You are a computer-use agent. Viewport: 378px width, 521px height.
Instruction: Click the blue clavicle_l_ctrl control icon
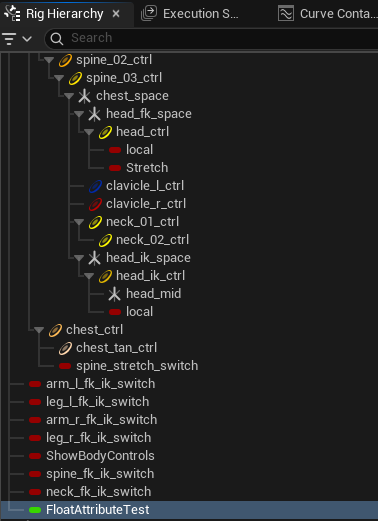[95, 186]
